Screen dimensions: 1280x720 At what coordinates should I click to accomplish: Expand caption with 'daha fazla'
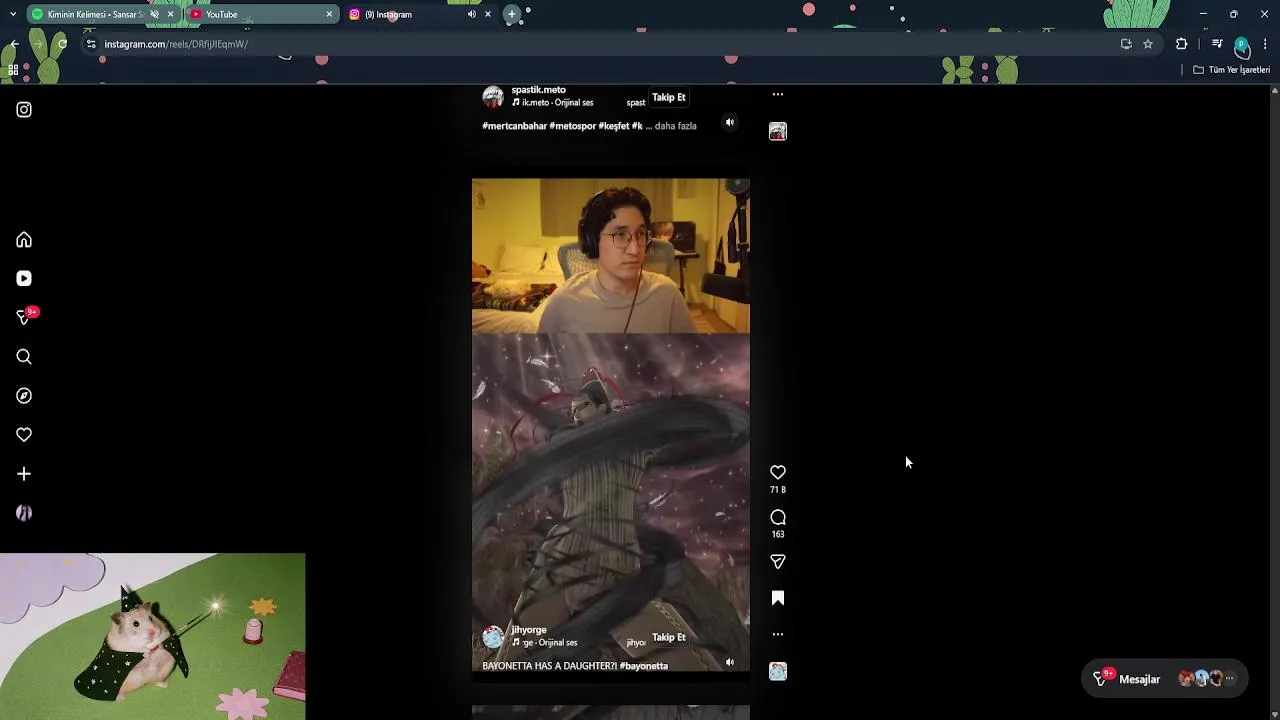(x=676, y=126)
